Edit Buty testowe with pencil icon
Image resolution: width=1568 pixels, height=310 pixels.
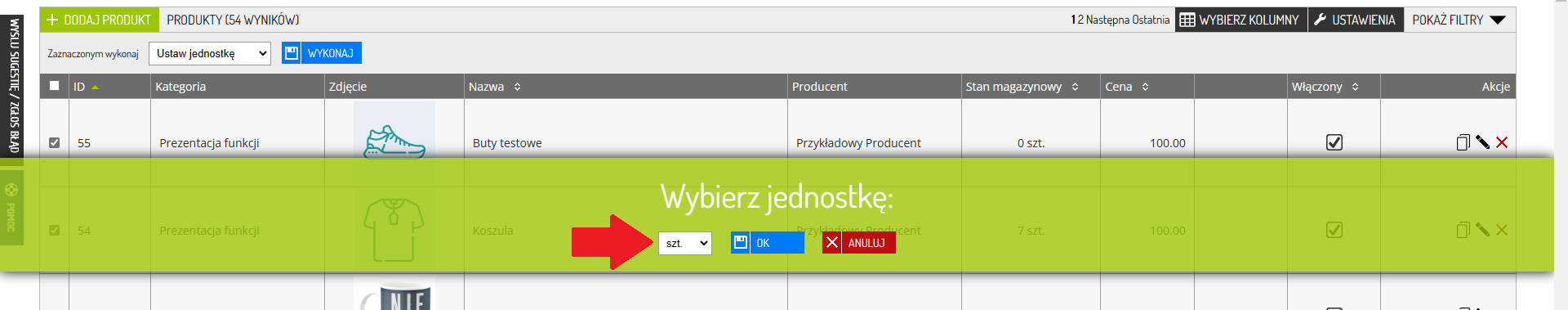(1482, 142)
